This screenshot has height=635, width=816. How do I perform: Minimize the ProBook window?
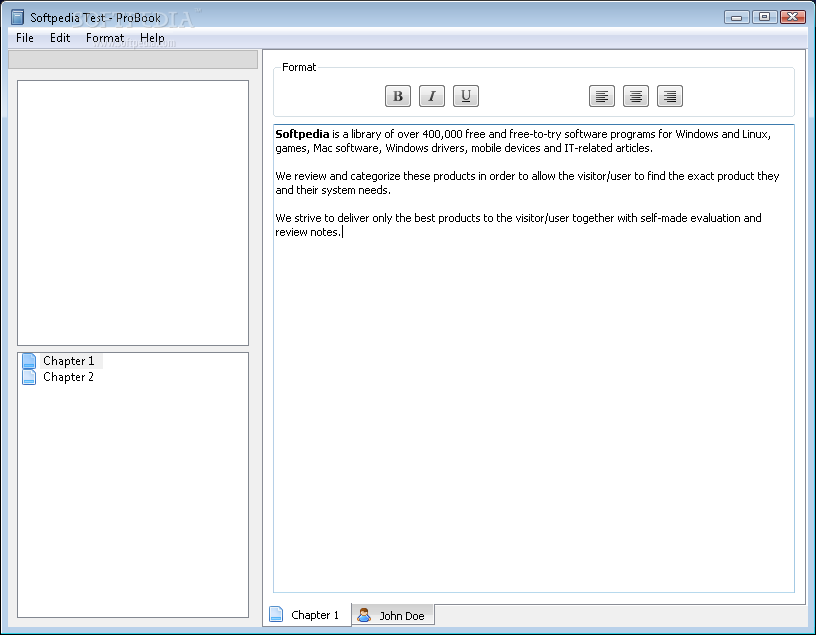[736, 17]
